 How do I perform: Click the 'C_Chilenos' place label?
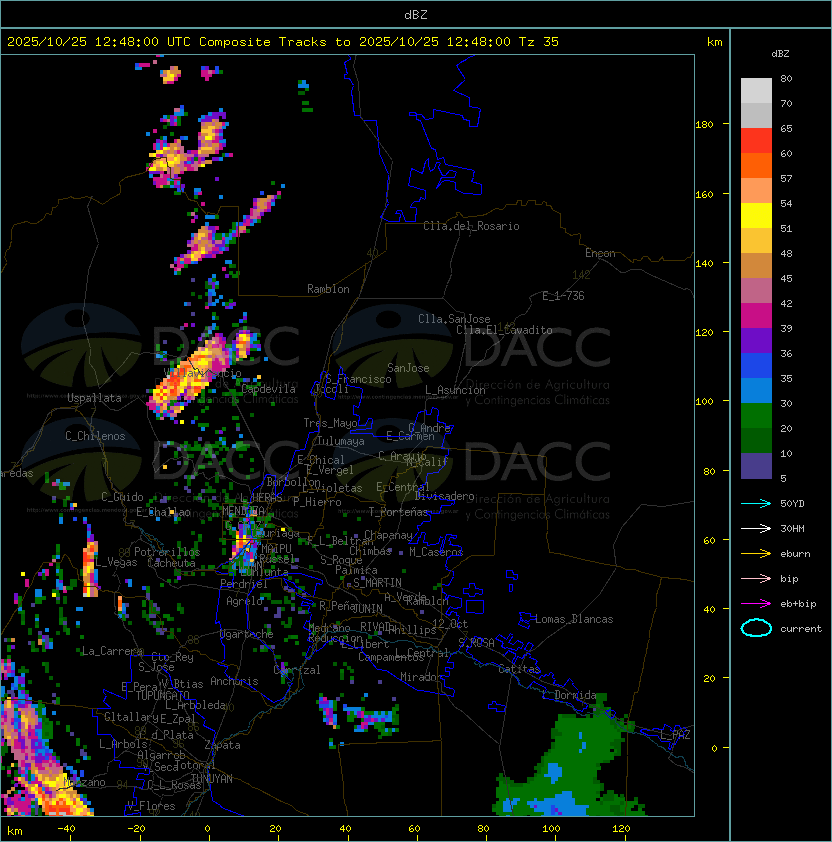(95, 436)
